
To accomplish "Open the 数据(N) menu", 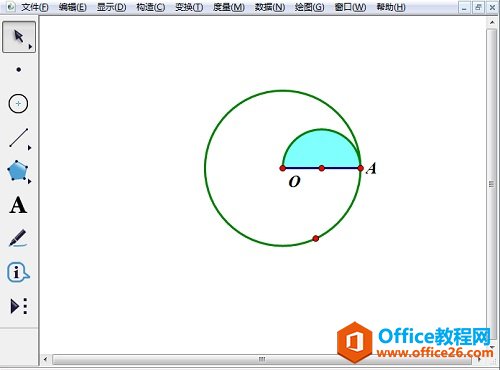I will pyautogui.click(x=269, y=7).
